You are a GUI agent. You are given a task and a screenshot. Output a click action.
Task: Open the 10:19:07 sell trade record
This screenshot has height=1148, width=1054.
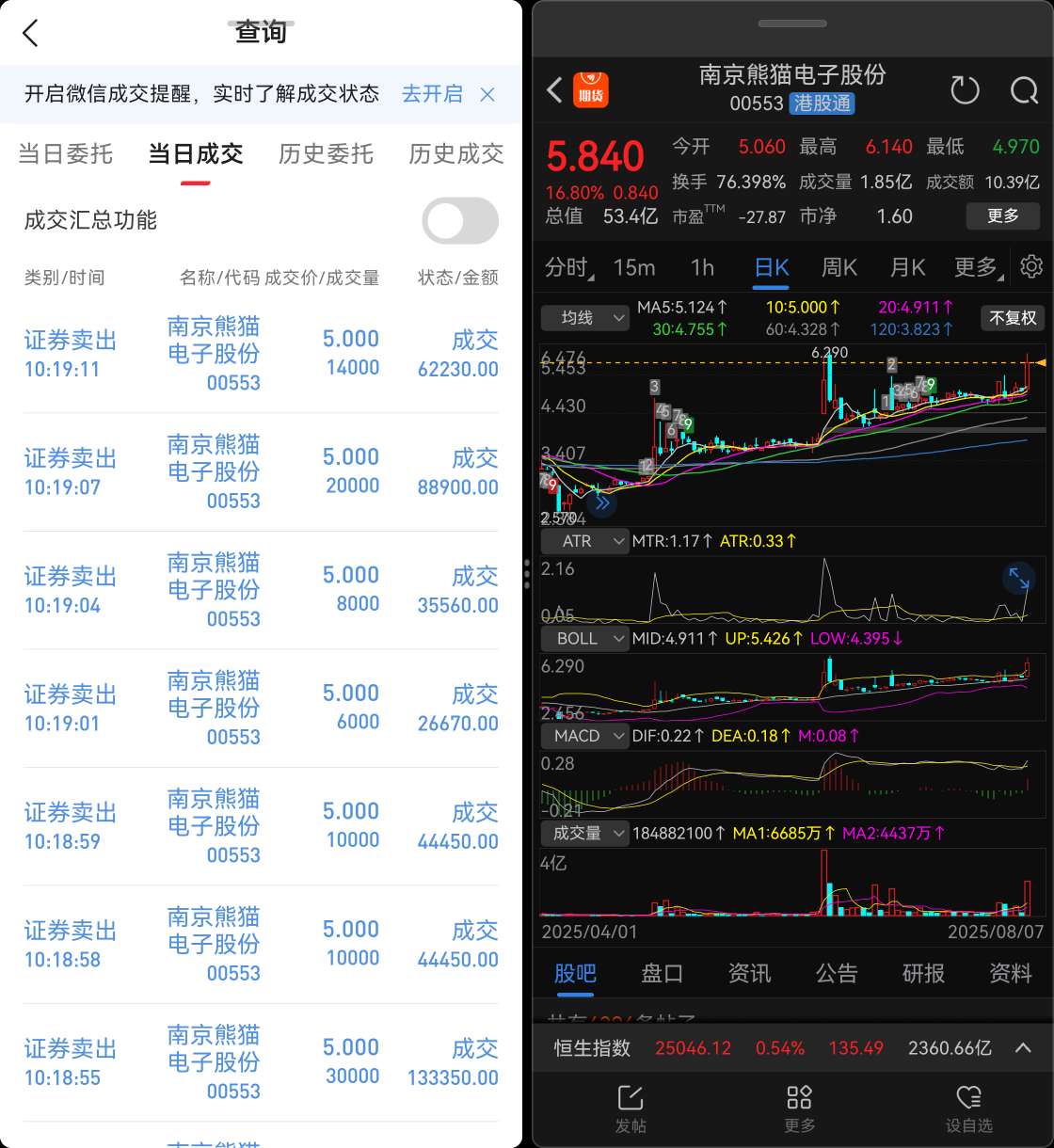[x=261, y=472]
